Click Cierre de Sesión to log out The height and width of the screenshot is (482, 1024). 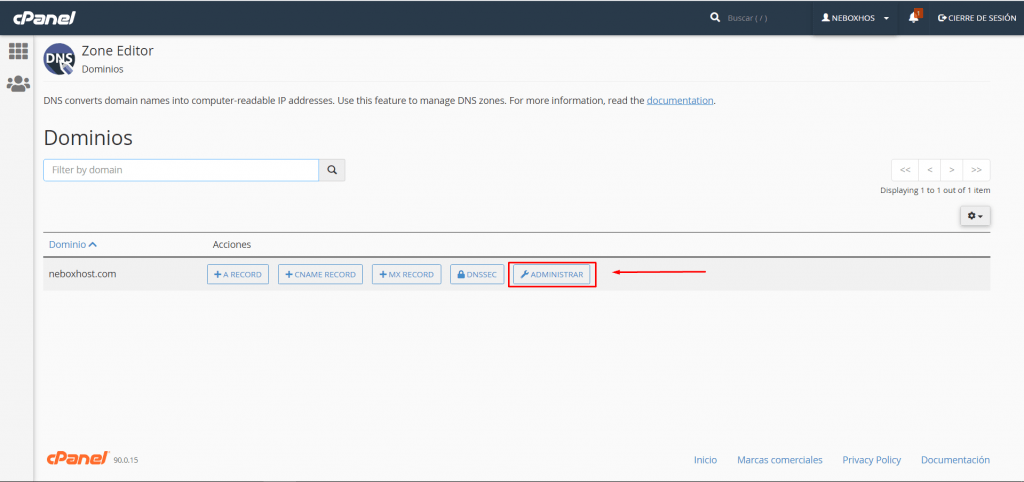tap(976, 18)
